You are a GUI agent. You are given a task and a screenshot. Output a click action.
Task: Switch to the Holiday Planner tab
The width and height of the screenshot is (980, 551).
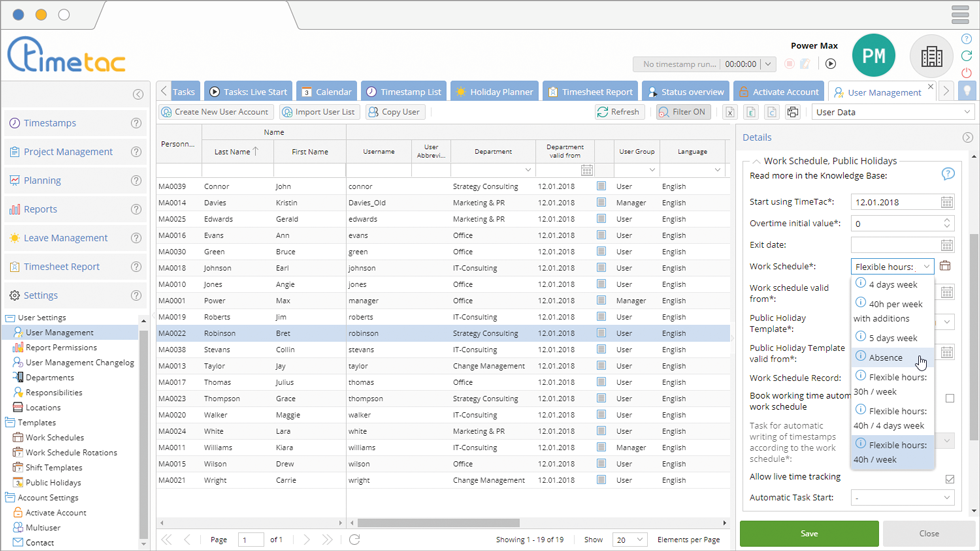[x=494, y=92]
